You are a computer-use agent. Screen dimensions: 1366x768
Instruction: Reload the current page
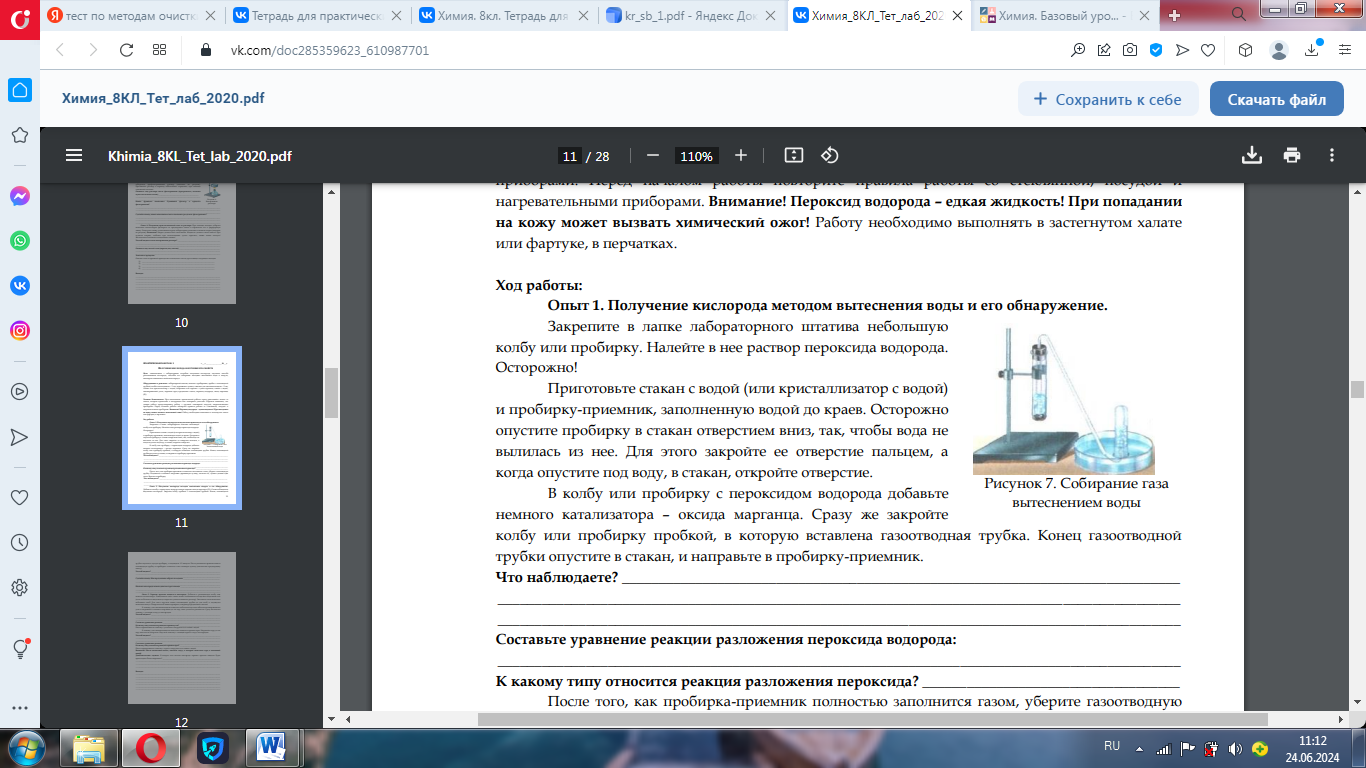(x=126, y=50)
